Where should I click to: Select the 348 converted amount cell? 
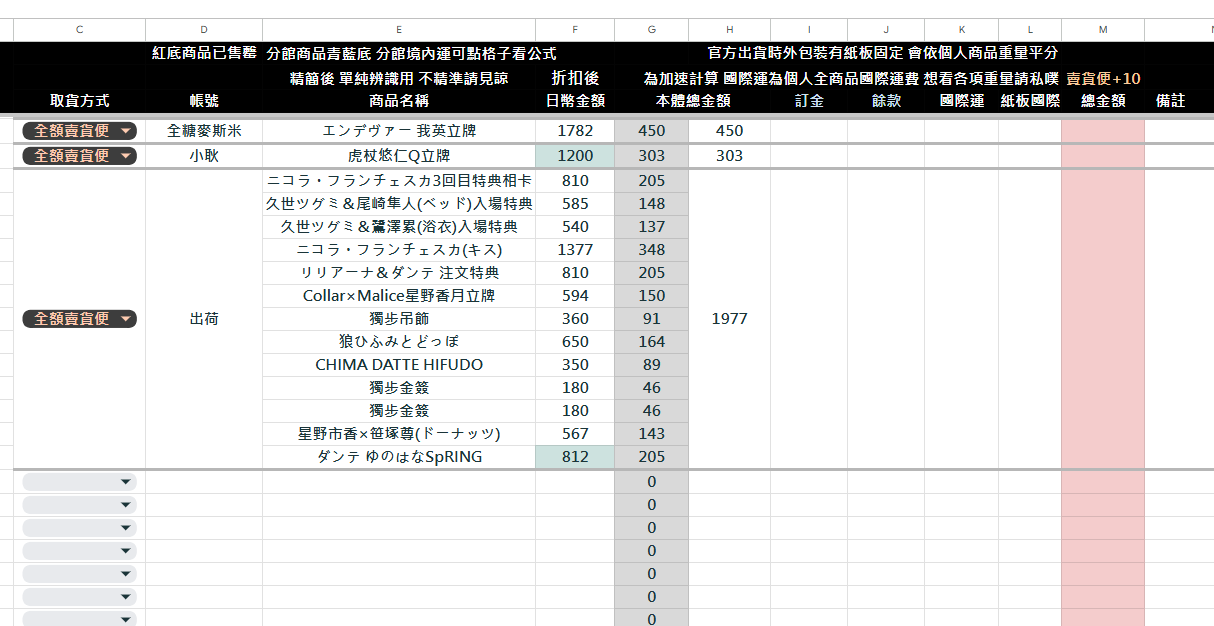coord(652,250)
